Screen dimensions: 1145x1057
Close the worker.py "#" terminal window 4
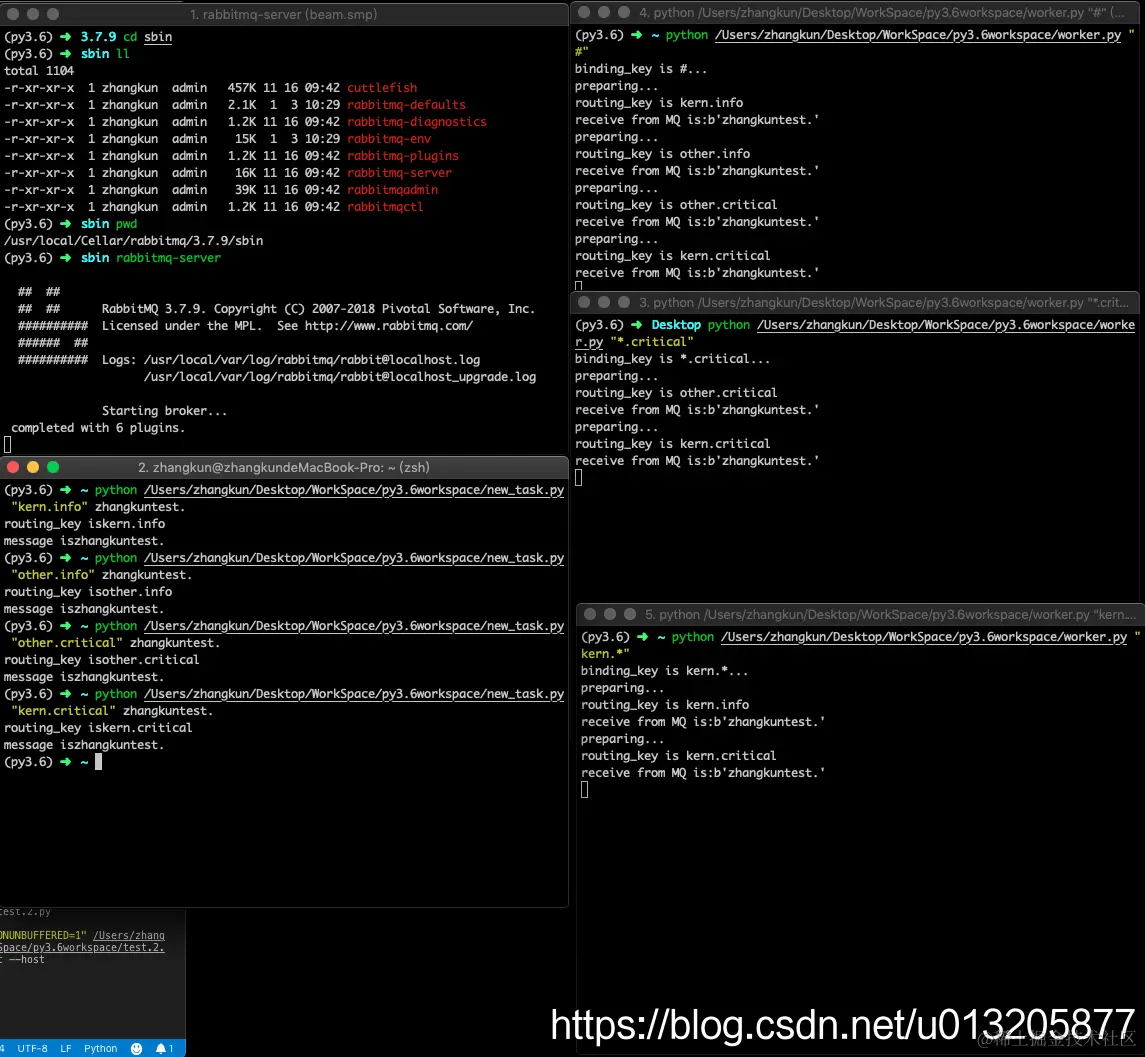[583, 12]
